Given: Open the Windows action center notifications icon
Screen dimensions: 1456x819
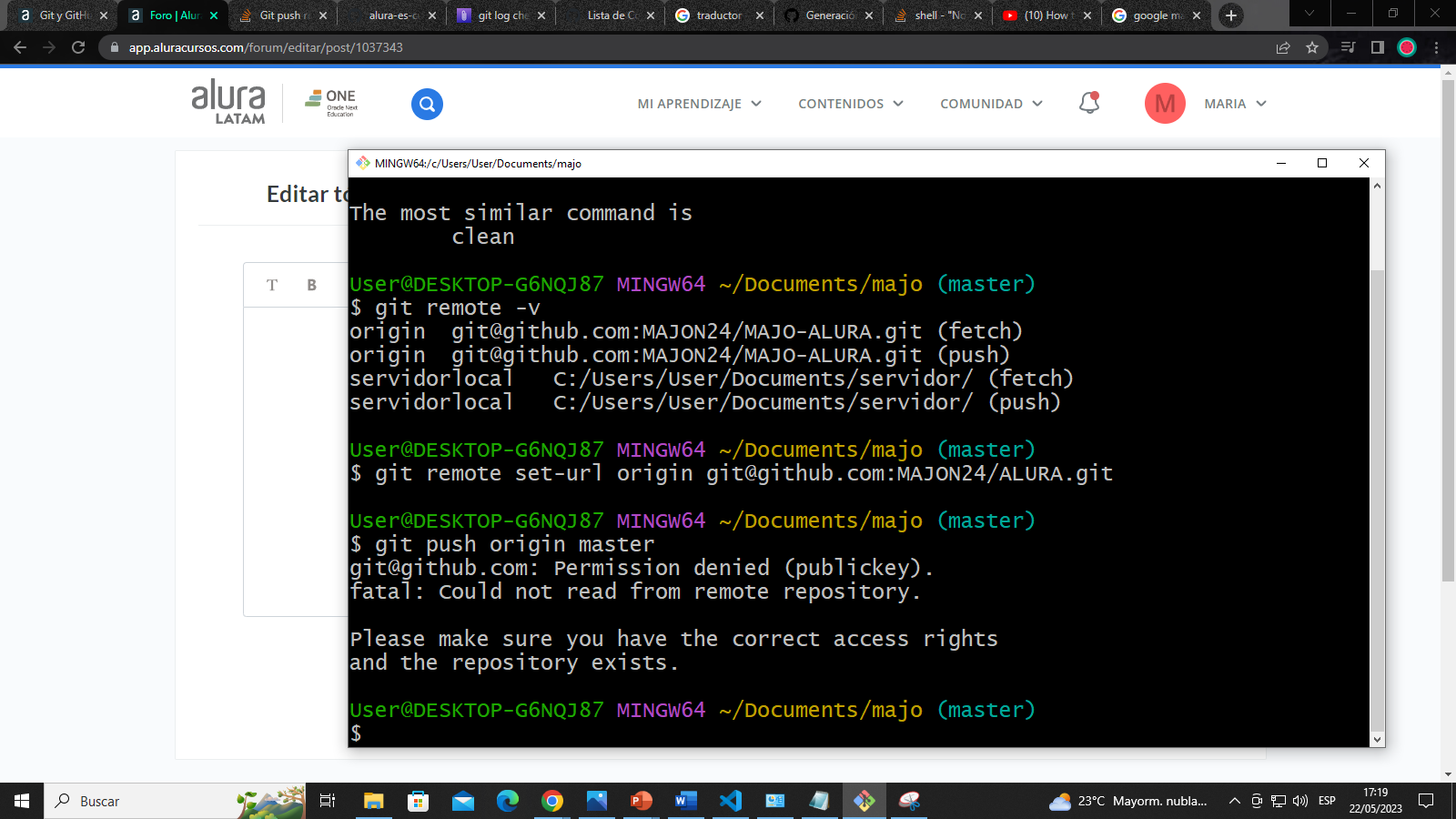Looking at the screenshot, I should point(1426,801).
